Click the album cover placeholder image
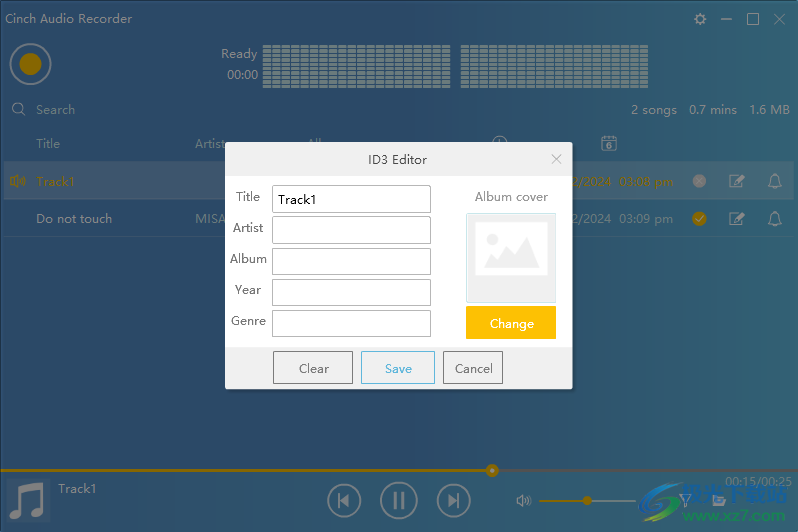Image resolution: width=798 pixels, height=532 pixels. point(511,258)
